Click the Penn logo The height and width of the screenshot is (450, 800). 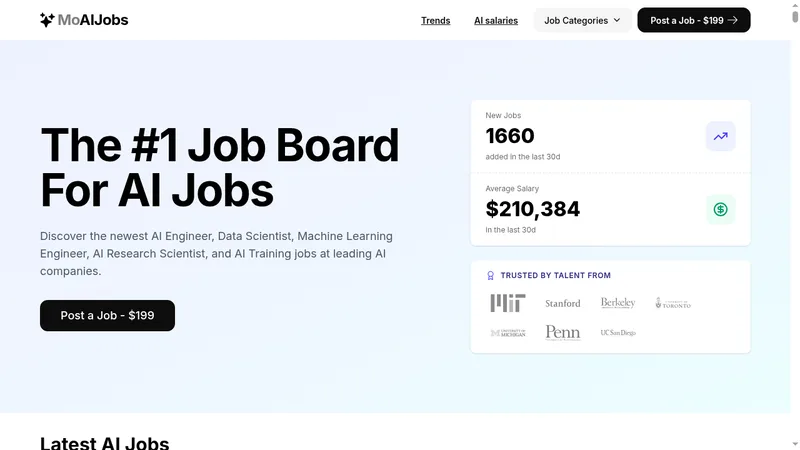563,333
